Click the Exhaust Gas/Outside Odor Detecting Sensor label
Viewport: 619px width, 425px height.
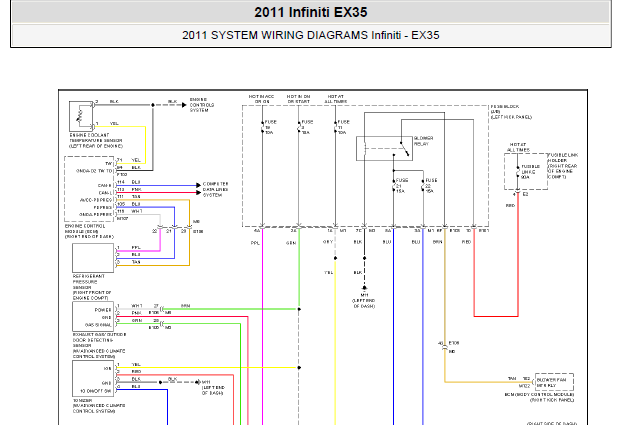click(x=99, y=345)
